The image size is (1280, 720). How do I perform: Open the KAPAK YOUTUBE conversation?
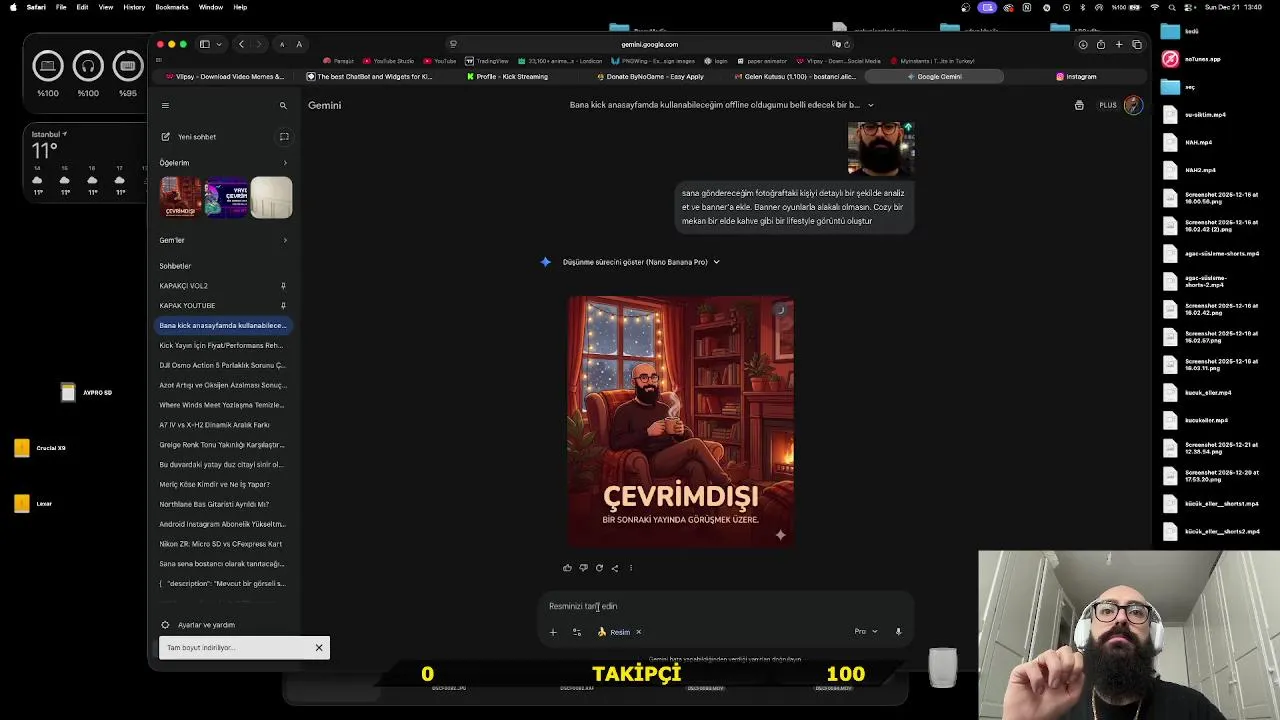point(187,306)
